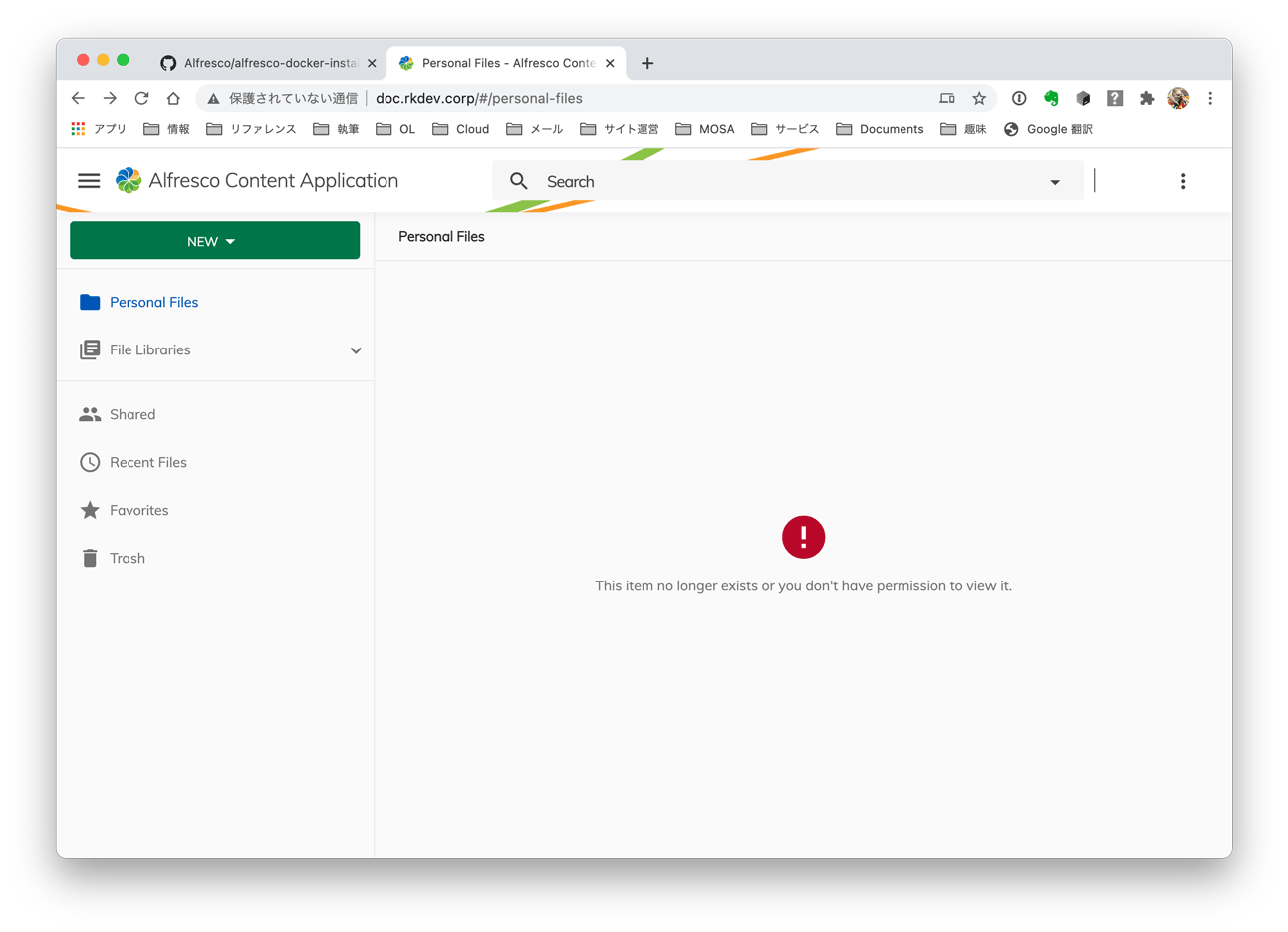Open the リファレンス bookmark folder
Viewport: 1288px width, 932px height.
pyautogui.click(x=251, y=129)
